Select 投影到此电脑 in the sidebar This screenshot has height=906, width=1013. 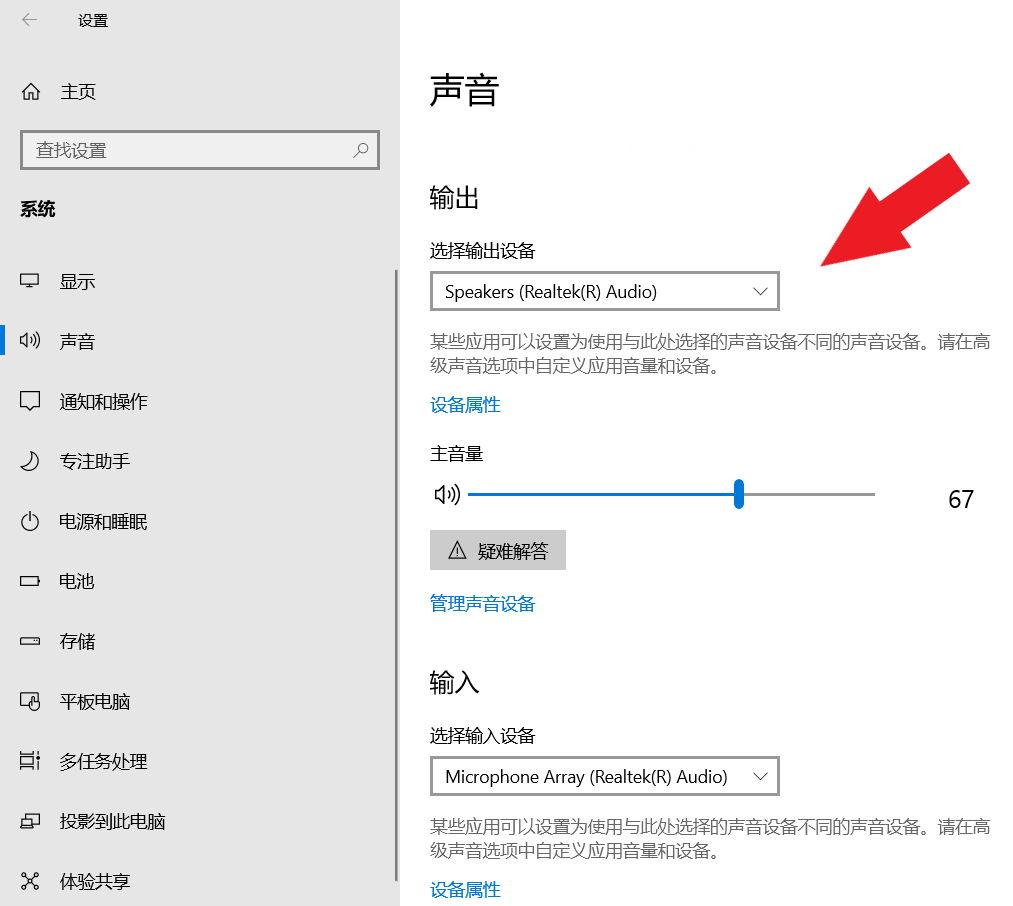click(x=112, y=821)
